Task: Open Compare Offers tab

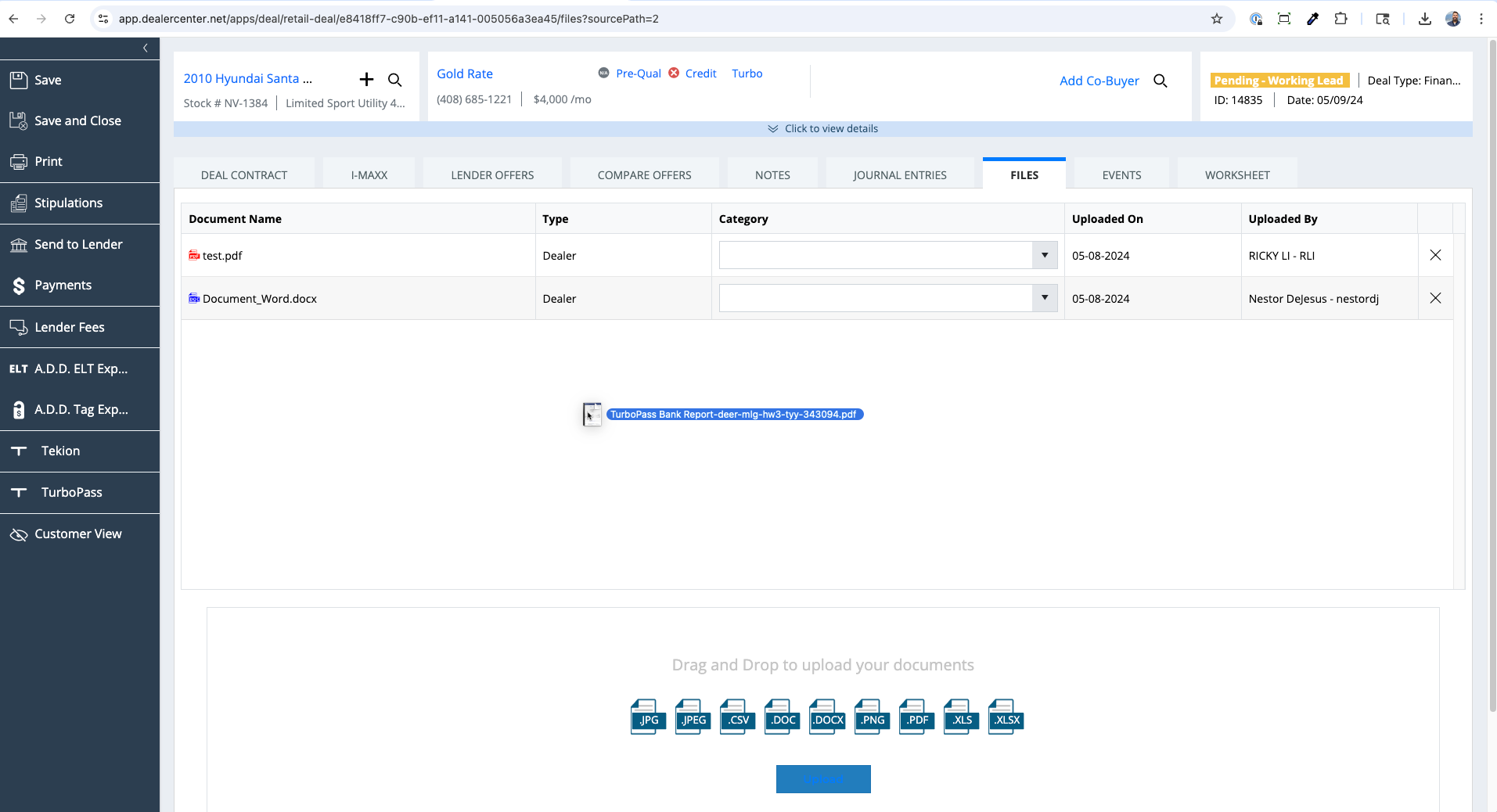Action: click(x=644, y=174)
